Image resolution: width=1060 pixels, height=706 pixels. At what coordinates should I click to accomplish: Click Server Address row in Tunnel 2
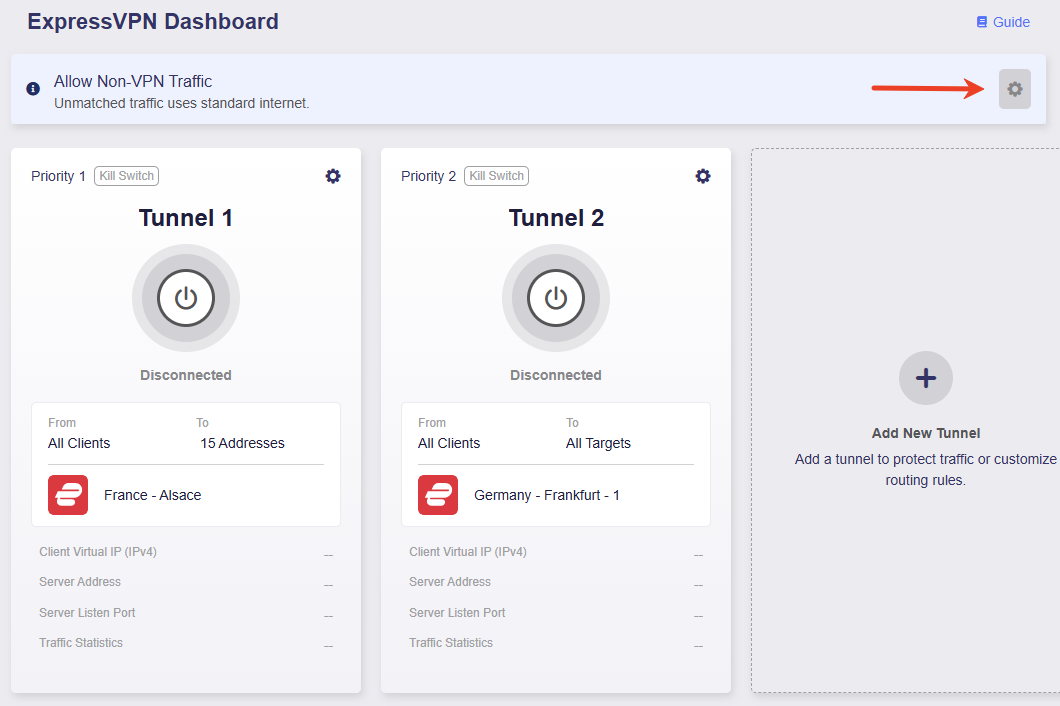(556, 582)
